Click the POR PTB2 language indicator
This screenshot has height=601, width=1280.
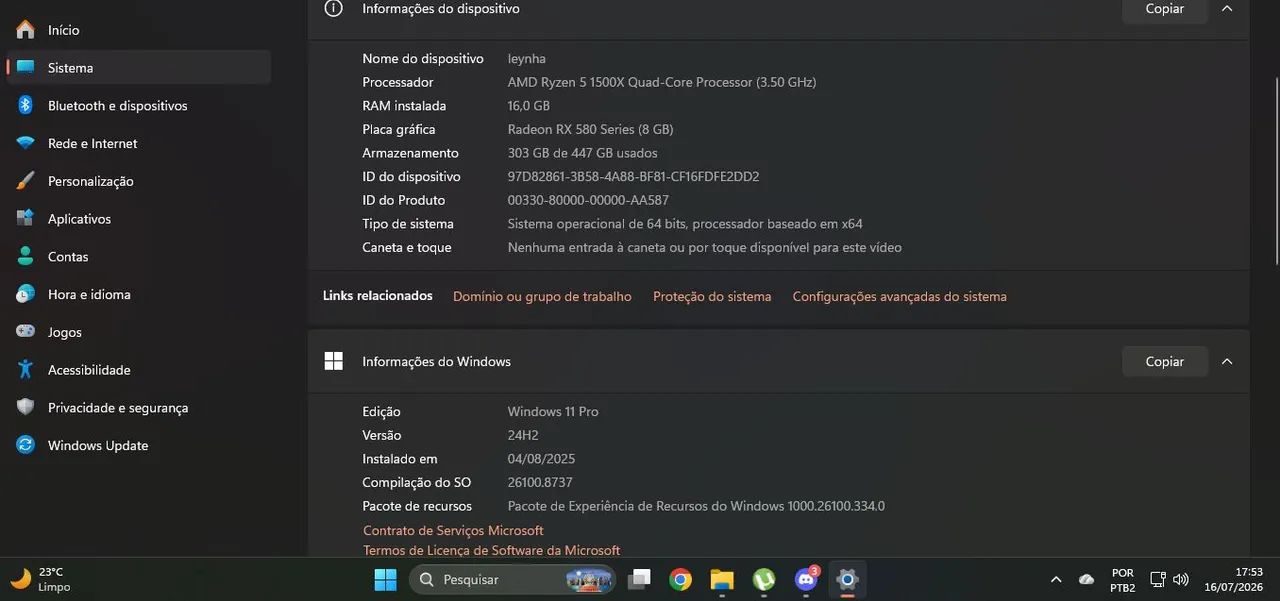click(1122, 580)
